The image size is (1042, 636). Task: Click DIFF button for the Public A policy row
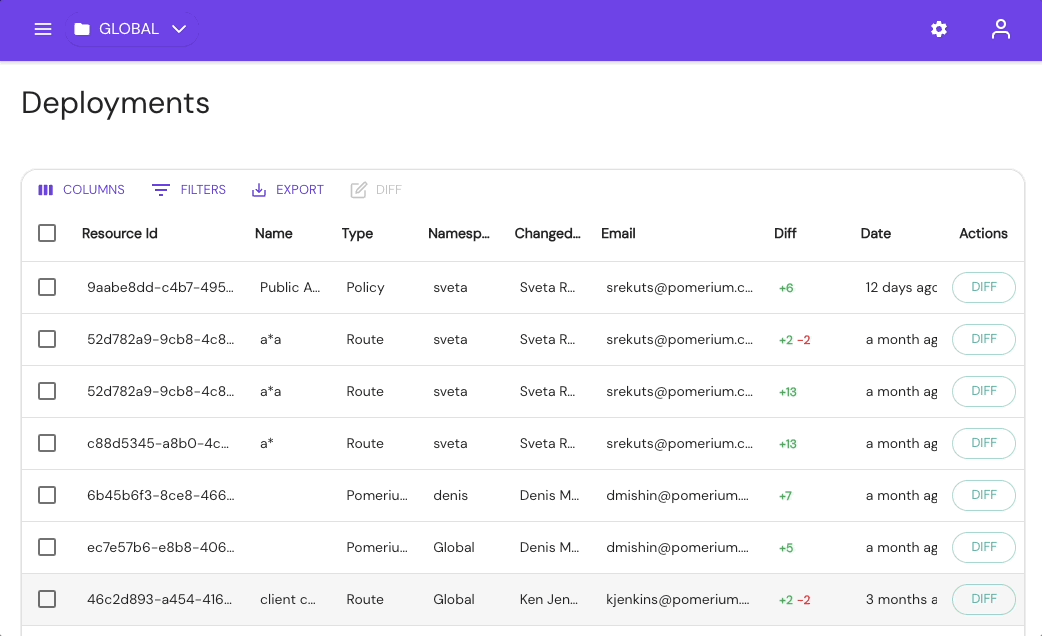pyautogui.click(x=983, y=287)
